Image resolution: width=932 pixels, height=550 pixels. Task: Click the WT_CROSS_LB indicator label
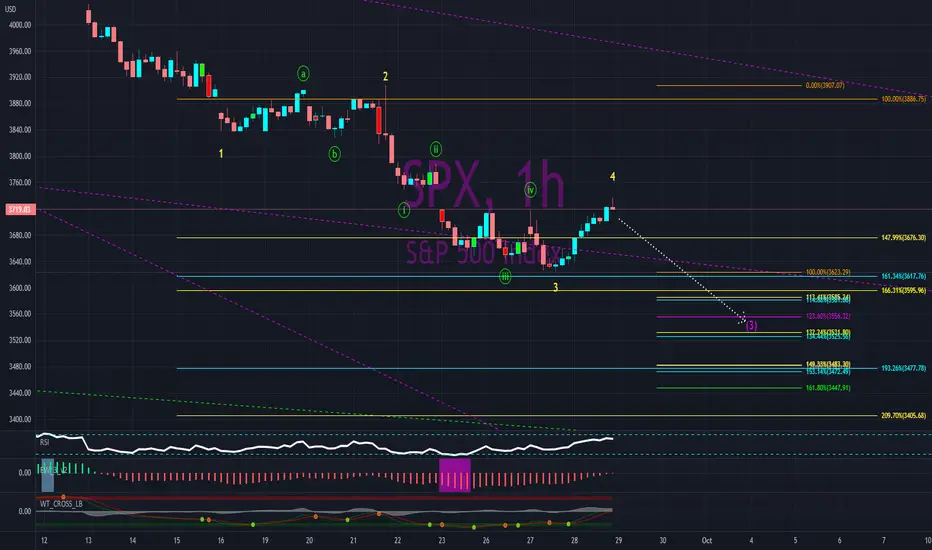[x=61, y=504]
